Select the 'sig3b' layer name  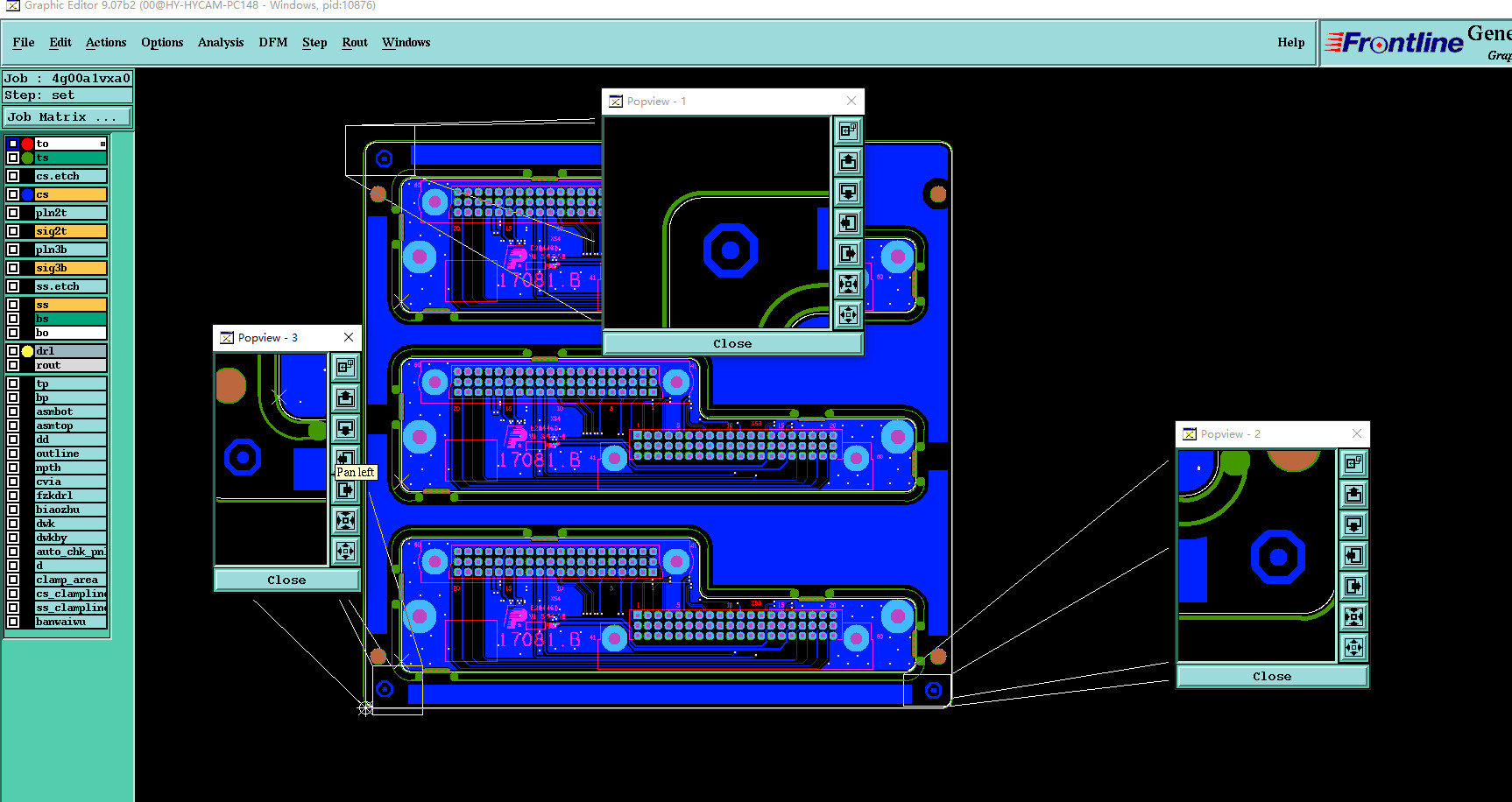point(71,268)
